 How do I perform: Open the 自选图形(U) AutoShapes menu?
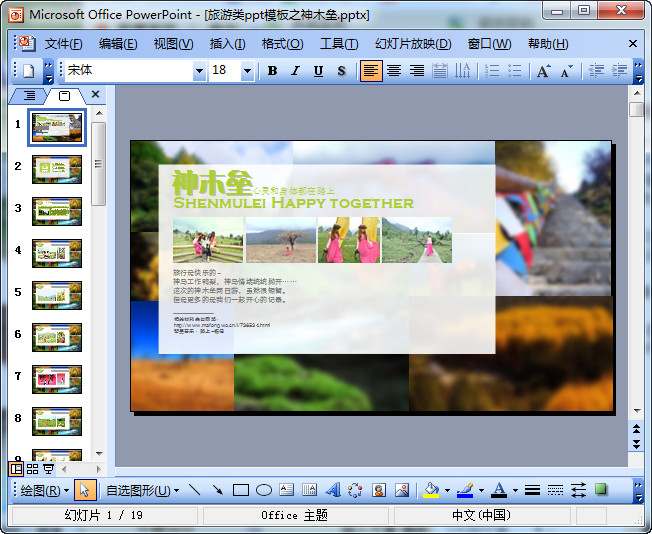142,491
